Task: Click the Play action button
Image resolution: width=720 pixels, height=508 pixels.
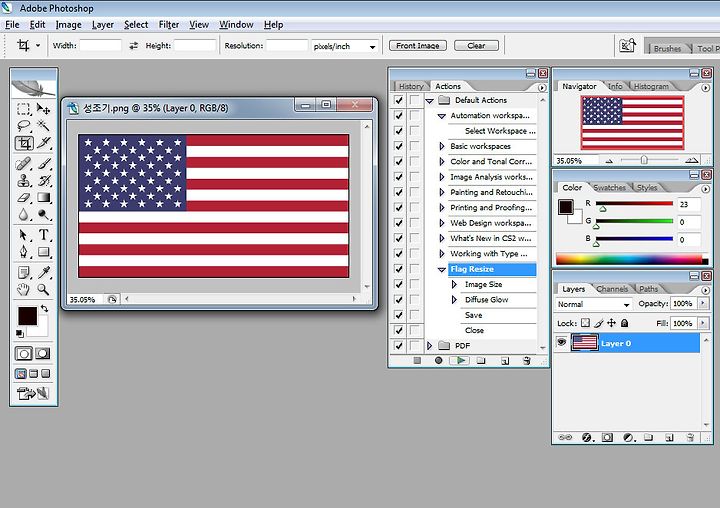Action: pos(461,361)
